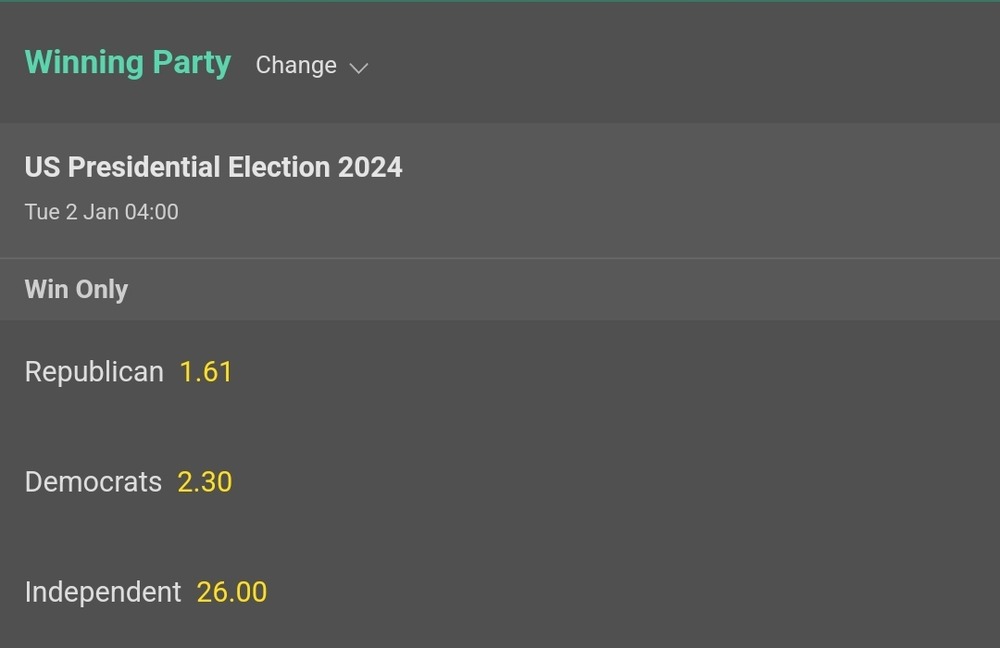Open the Change market dropdown
Screen dimensions: 1000x648
pyautogui.click(x=296, y=65)
